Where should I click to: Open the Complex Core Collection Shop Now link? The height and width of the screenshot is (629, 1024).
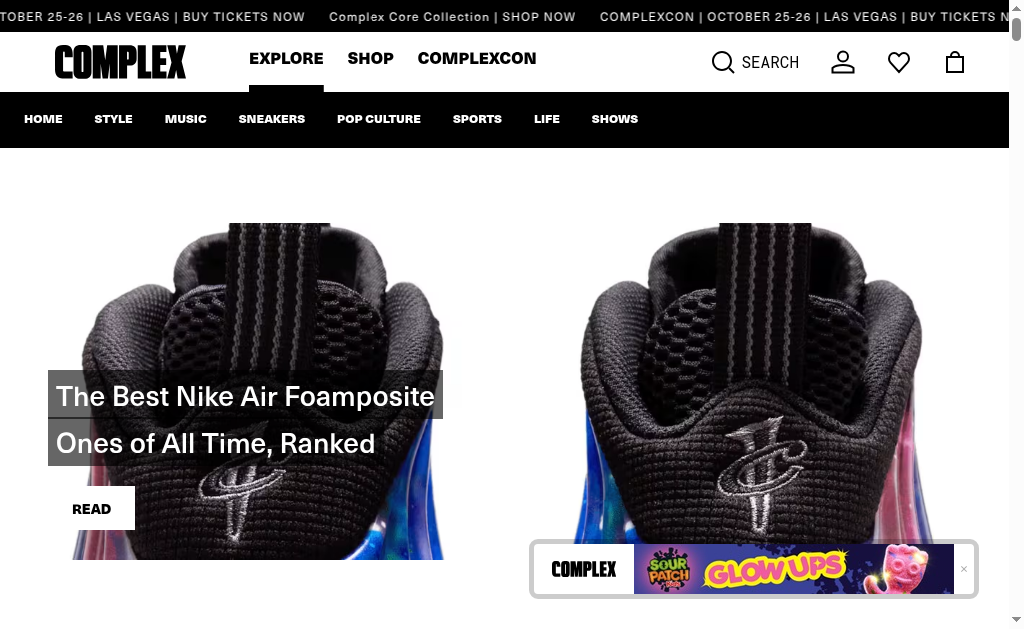point(452,17)
